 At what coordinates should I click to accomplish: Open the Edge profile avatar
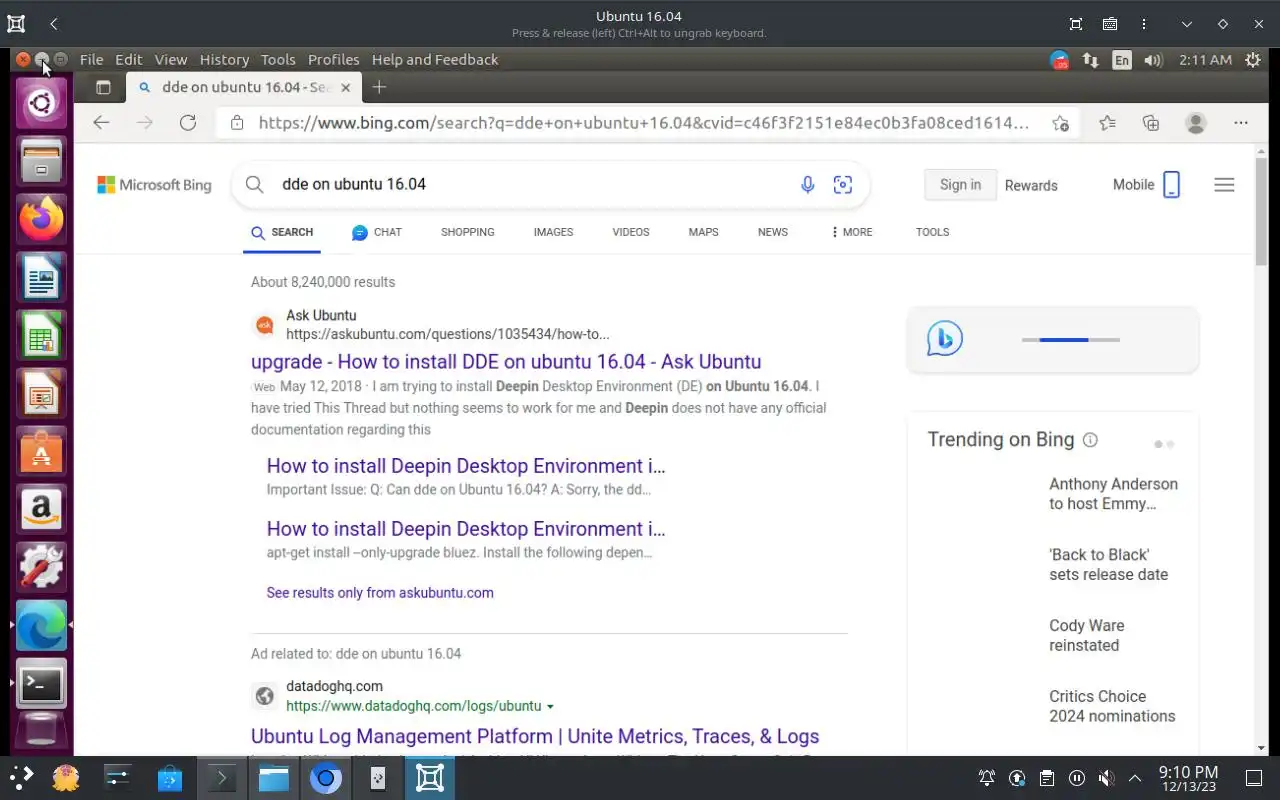pyautogui.click(x=1195, y=123)
